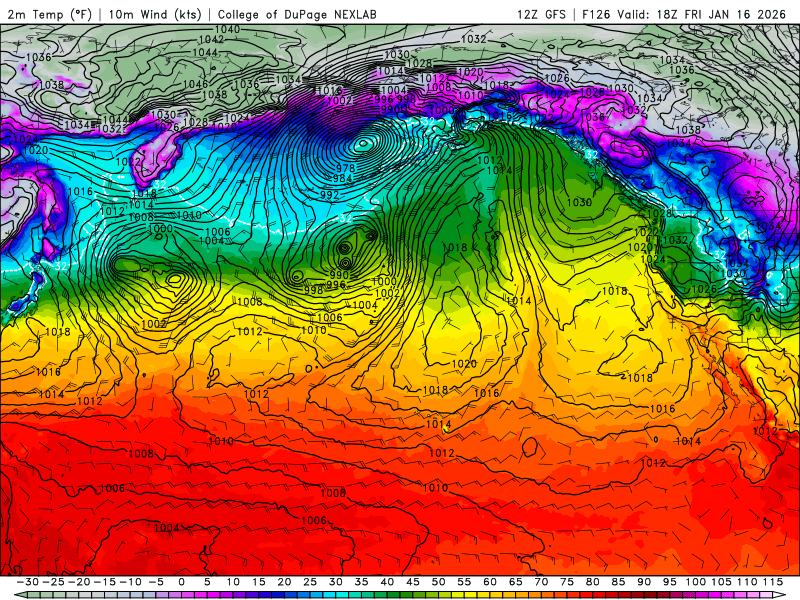Click '65' on the temperature color scale
Viewport: 800px width, 600px height.
515,582
